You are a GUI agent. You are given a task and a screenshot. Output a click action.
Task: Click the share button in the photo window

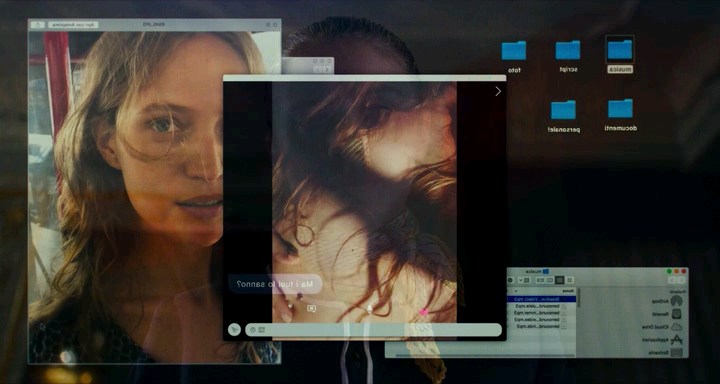coord(38,24)
